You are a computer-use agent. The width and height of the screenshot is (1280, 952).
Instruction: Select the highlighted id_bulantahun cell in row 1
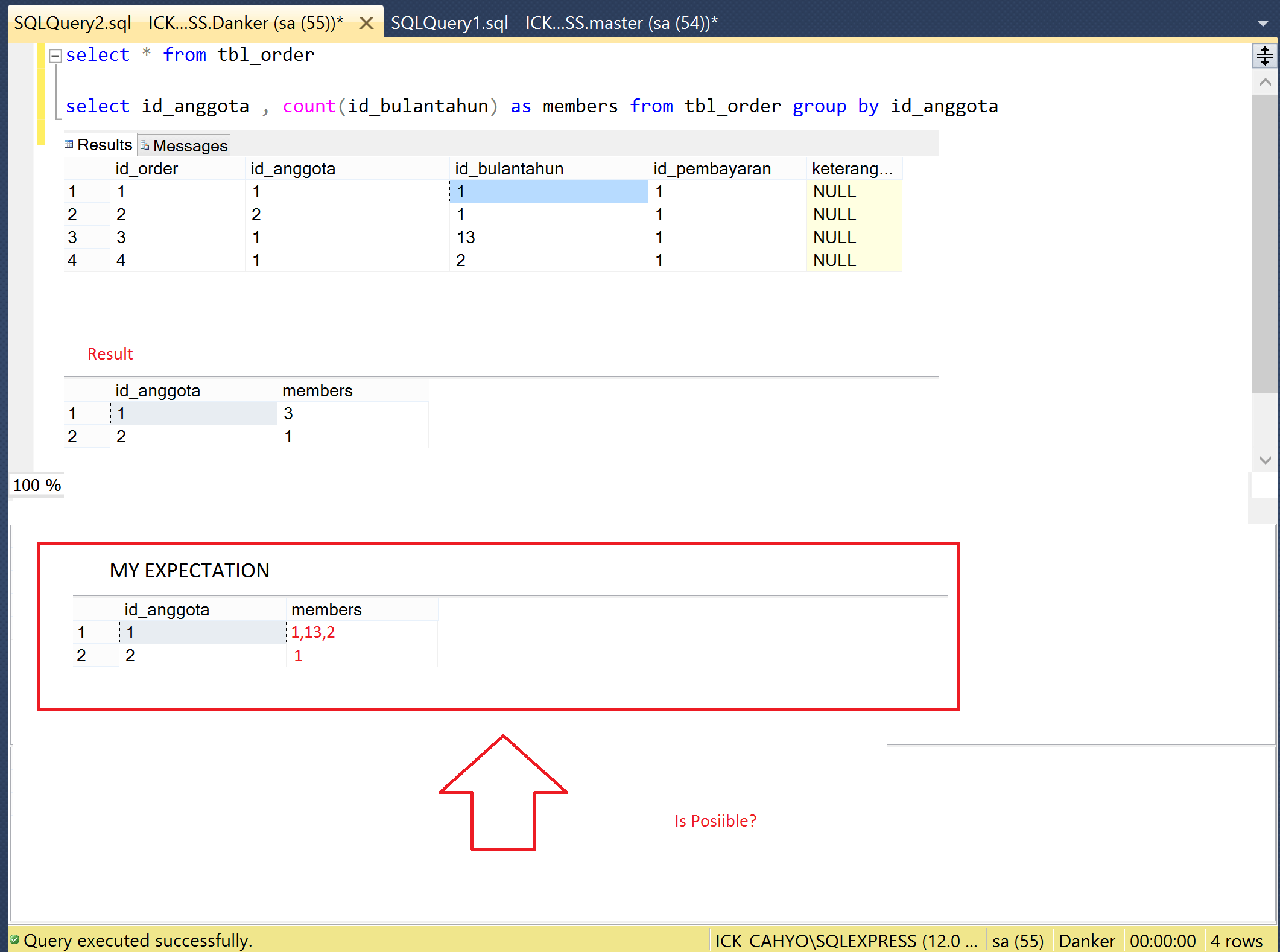tap(548, 192)
